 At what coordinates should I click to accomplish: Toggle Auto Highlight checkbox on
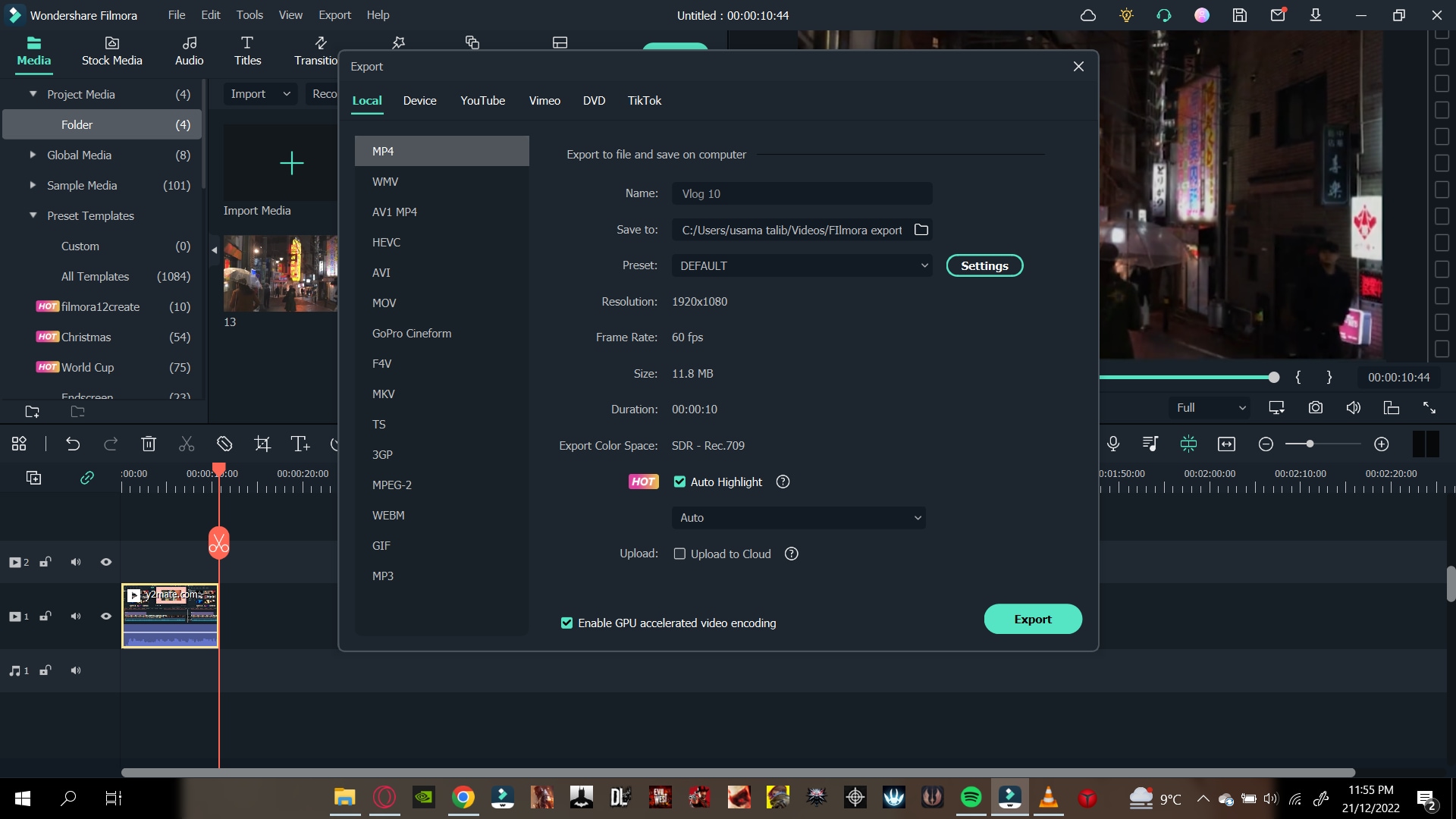pyautogui.click(x=680, y=481)
